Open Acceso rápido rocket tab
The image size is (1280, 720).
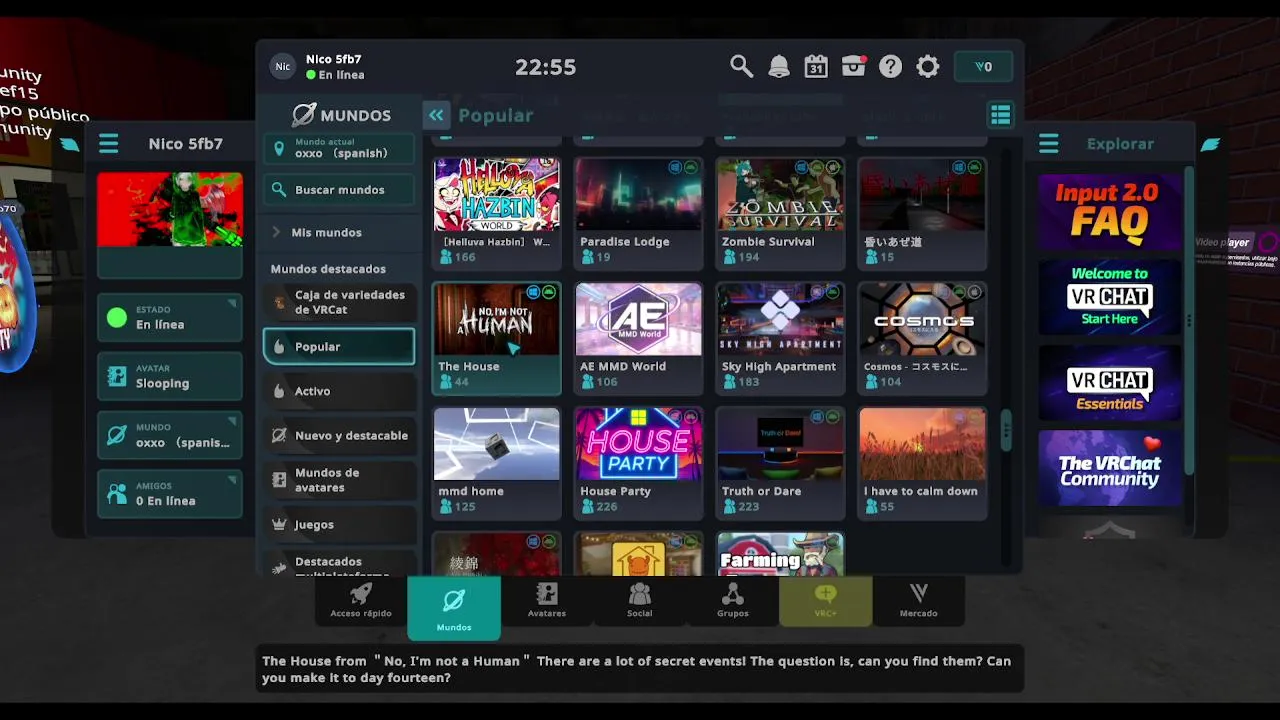361,601
